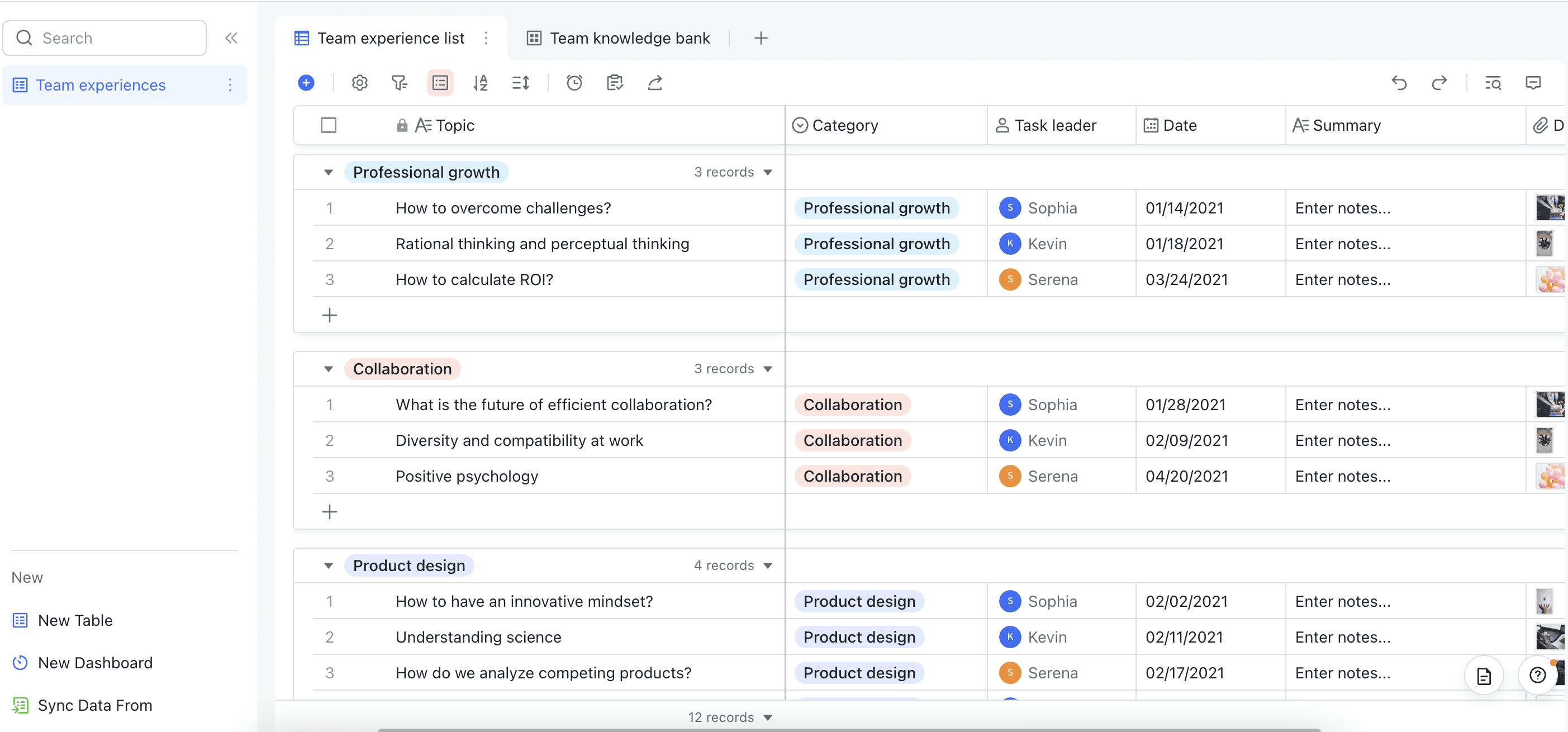Open the row height tool
This screenshot has width=1568, height=732.
click(x=521, y=83)
